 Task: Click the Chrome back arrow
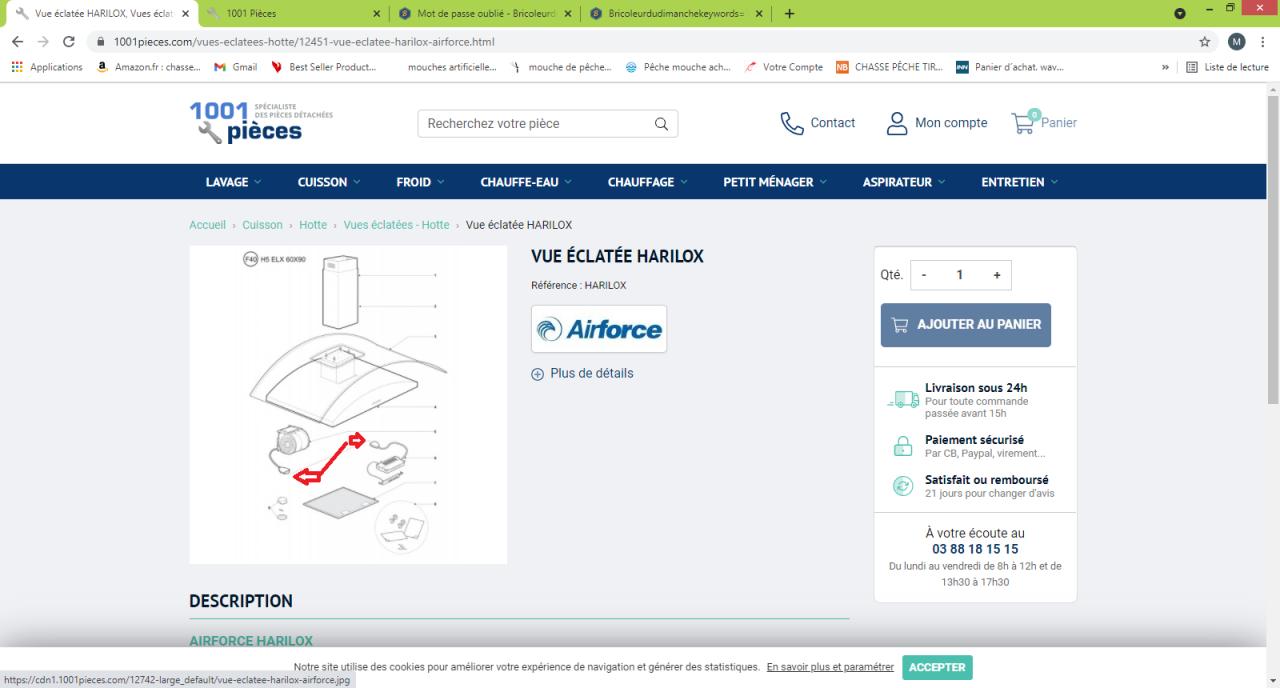(17, 42)
